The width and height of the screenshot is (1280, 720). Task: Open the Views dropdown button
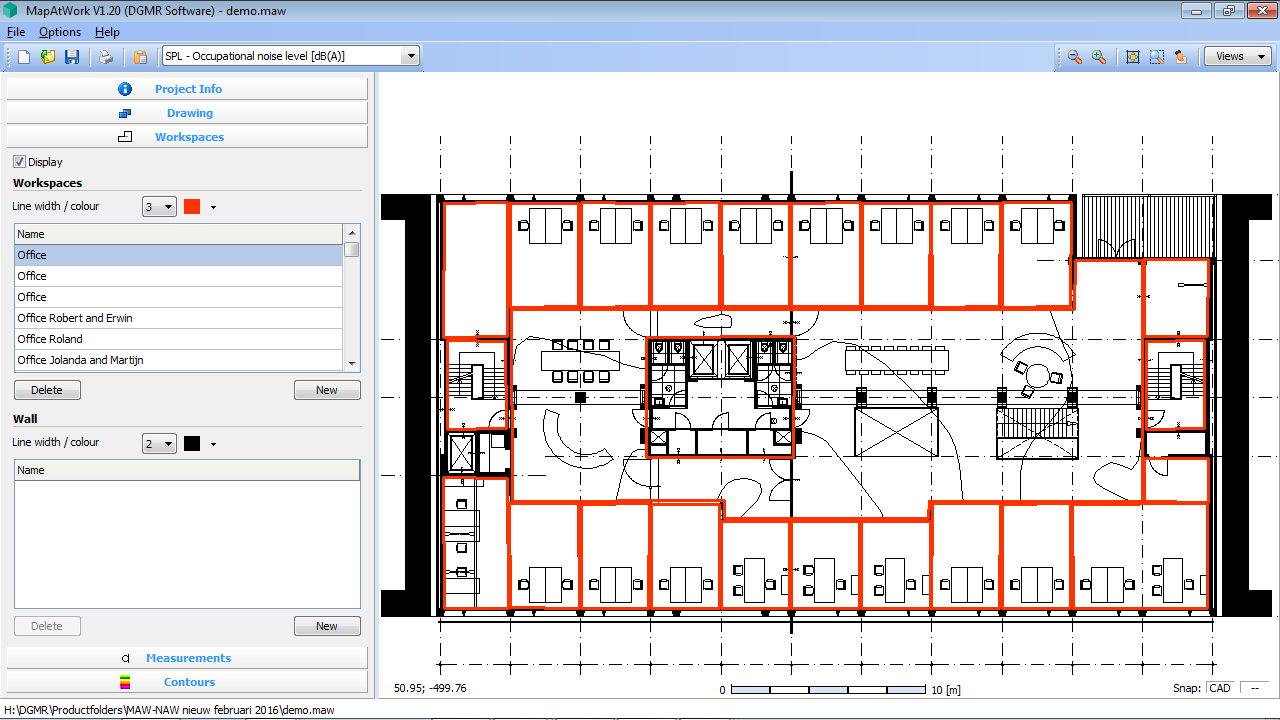pos(1237,56)
